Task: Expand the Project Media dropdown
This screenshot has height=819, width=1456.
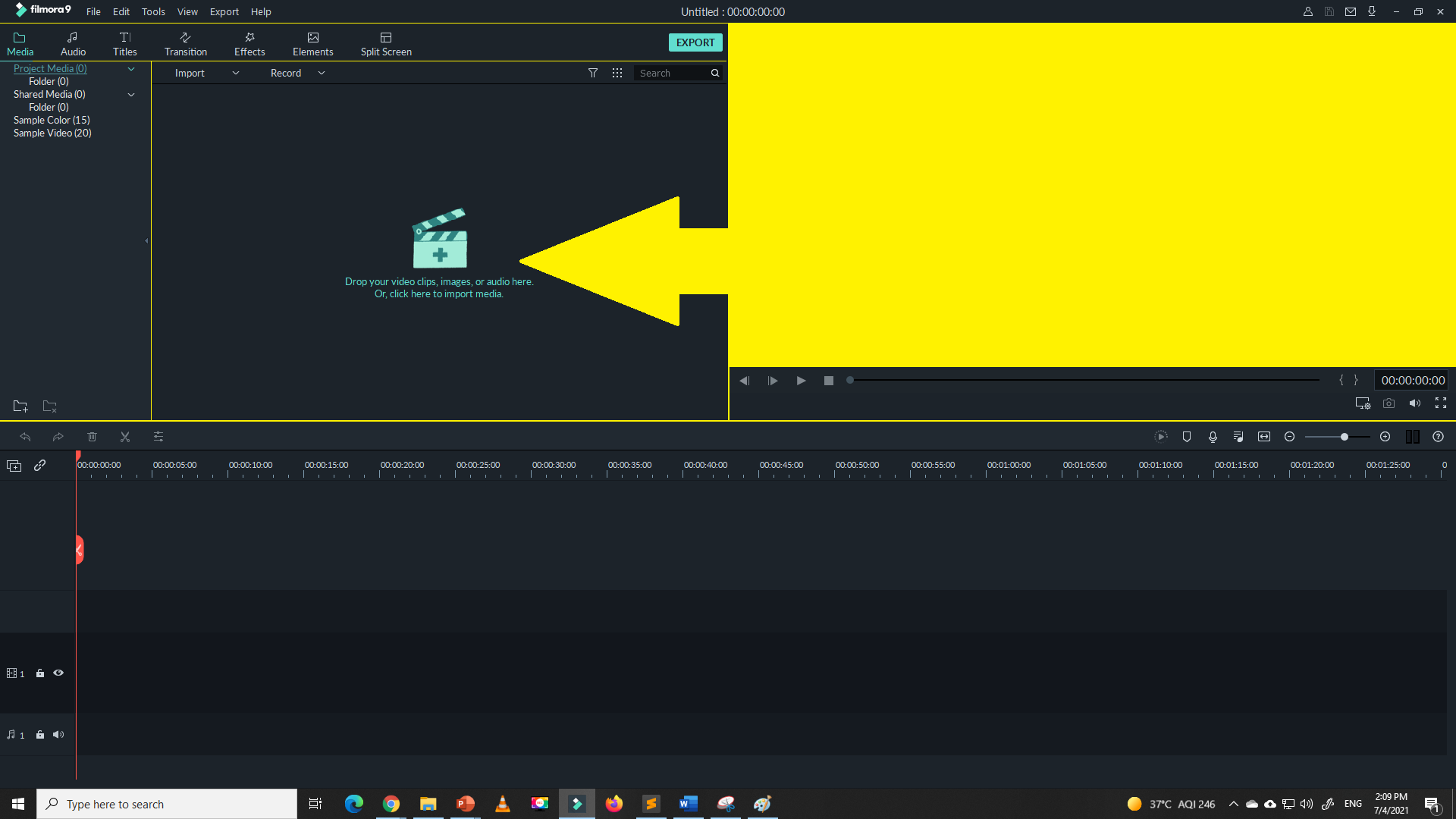Action: tap(131, 67)
